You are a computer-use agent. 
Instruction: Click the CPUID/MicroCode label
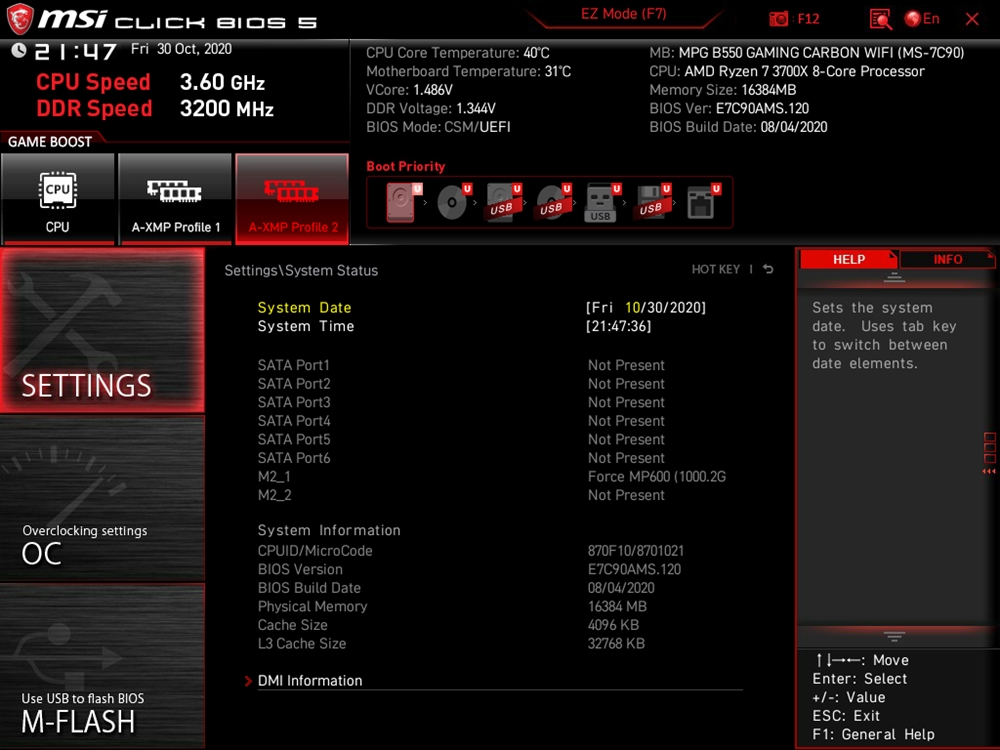coord(315,550)
